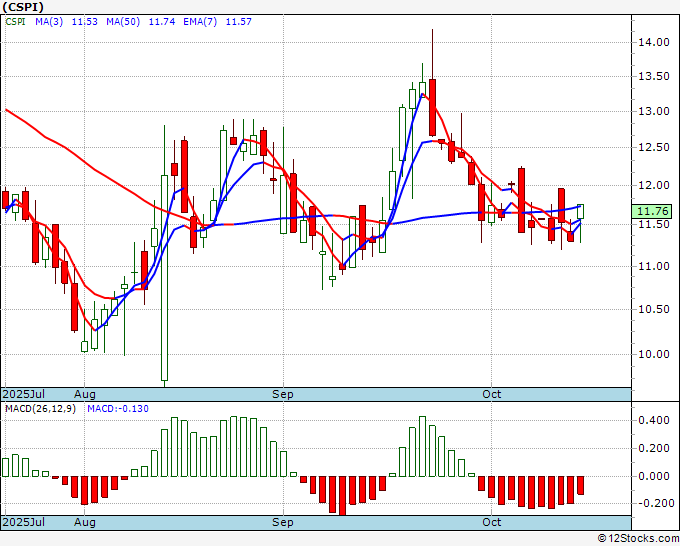Viewport: 680px width, 546px height.
Task: Click the 0.000 MACD axis label
Action: 654,476
